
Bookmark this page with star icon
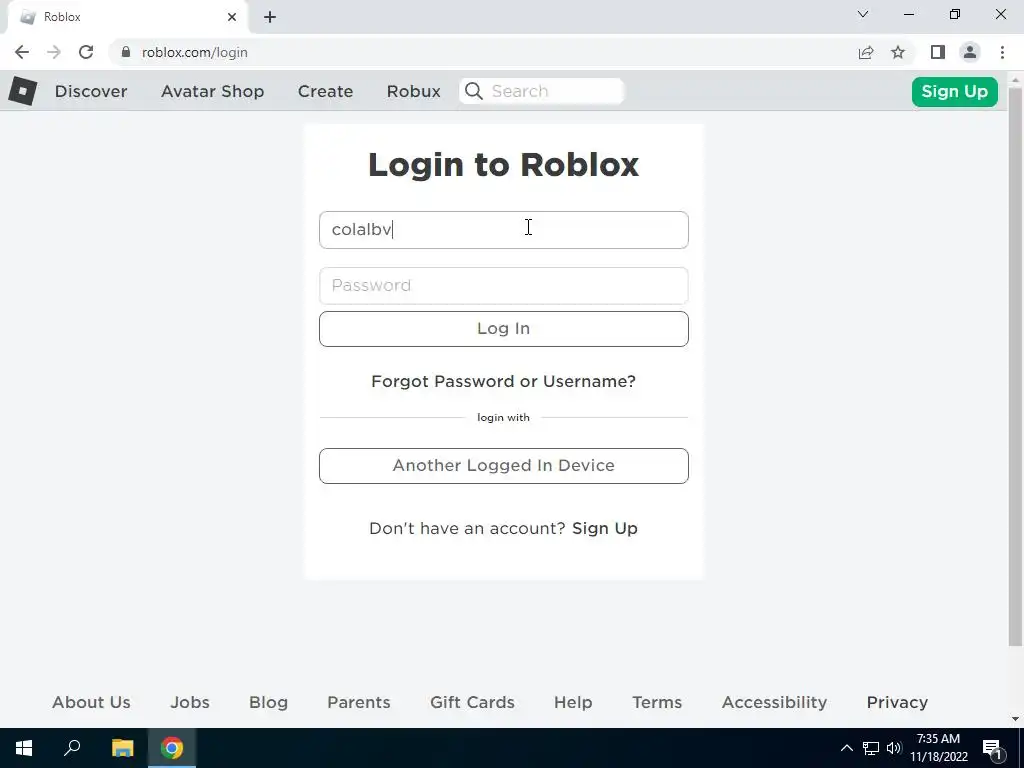click(x=898, y=52)
